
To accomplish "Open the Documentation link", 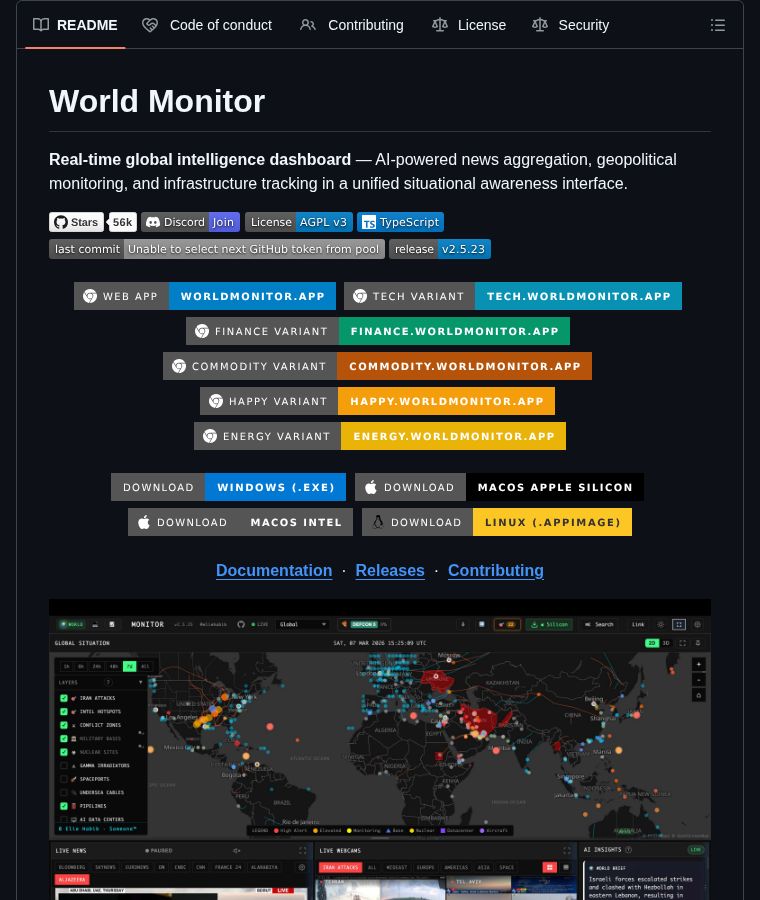I will (274, 571).
